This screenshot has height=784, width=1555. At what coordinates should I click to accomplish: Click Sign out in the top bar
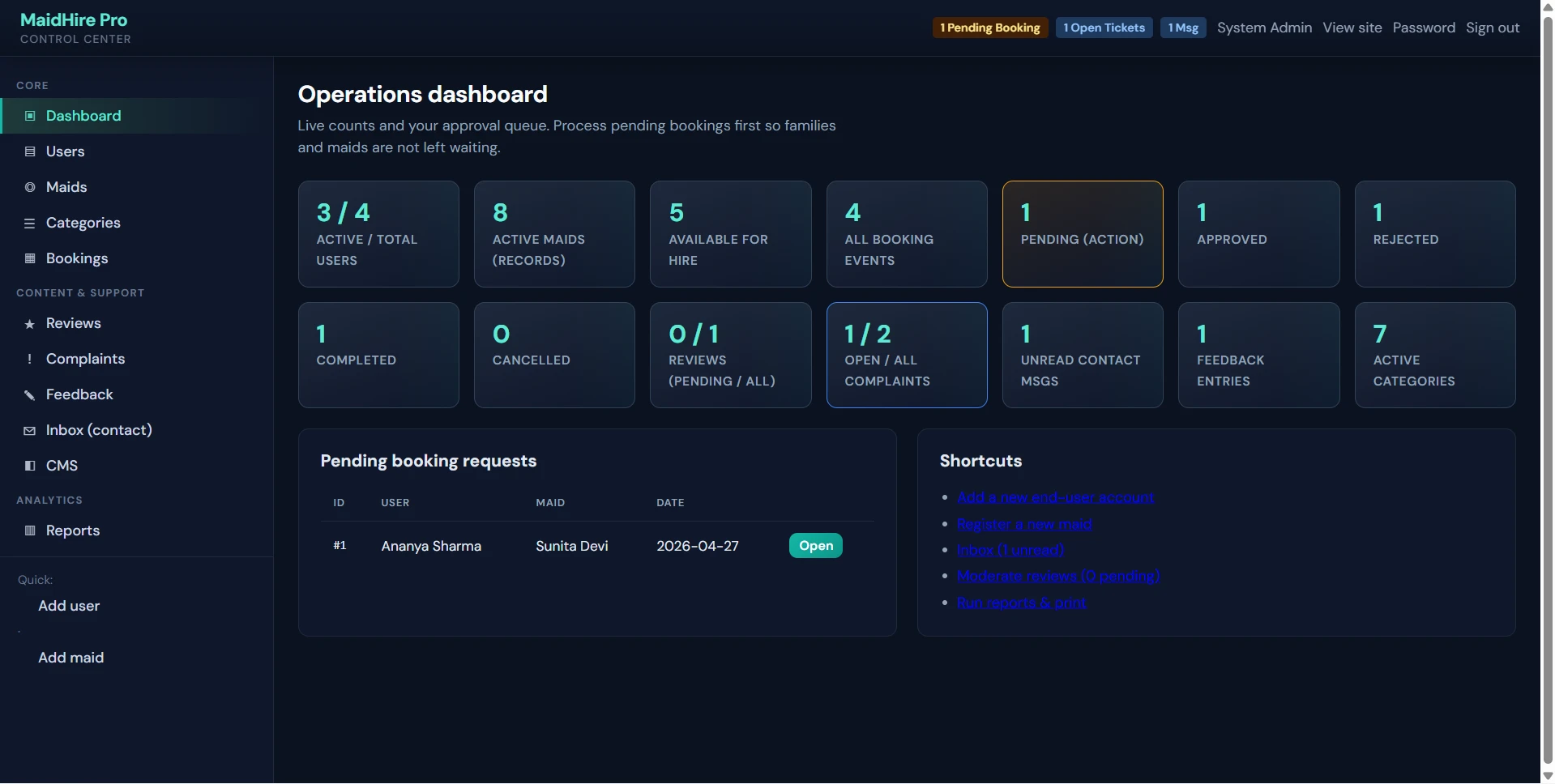pos(1493,28)
